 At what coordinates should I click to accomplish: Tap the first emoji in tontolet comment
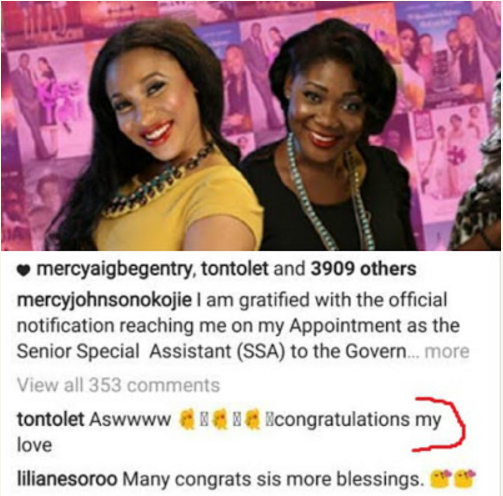pyautogui.click(x=187, y=420)
